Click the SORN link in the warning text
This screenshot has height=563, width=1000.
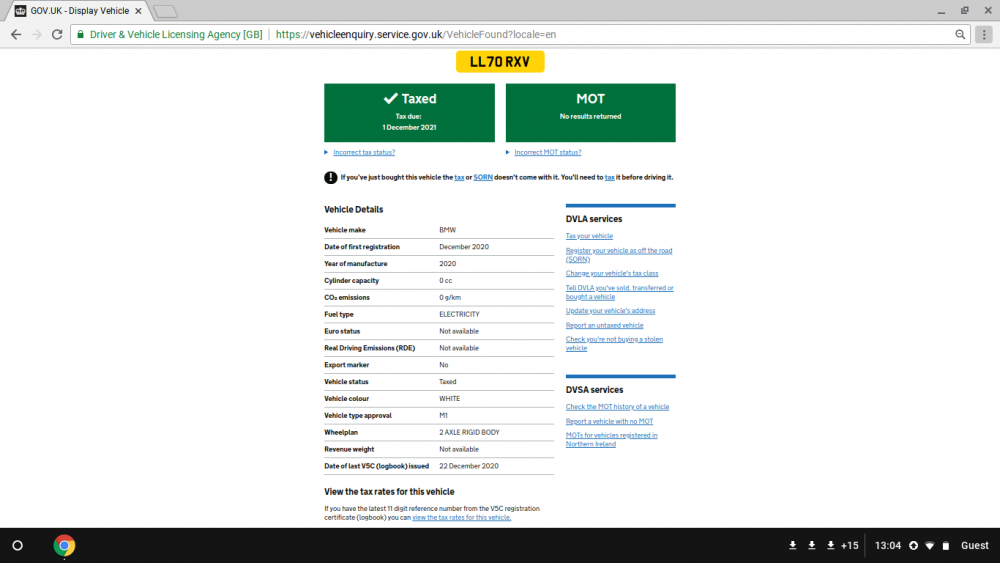point(483,177)
